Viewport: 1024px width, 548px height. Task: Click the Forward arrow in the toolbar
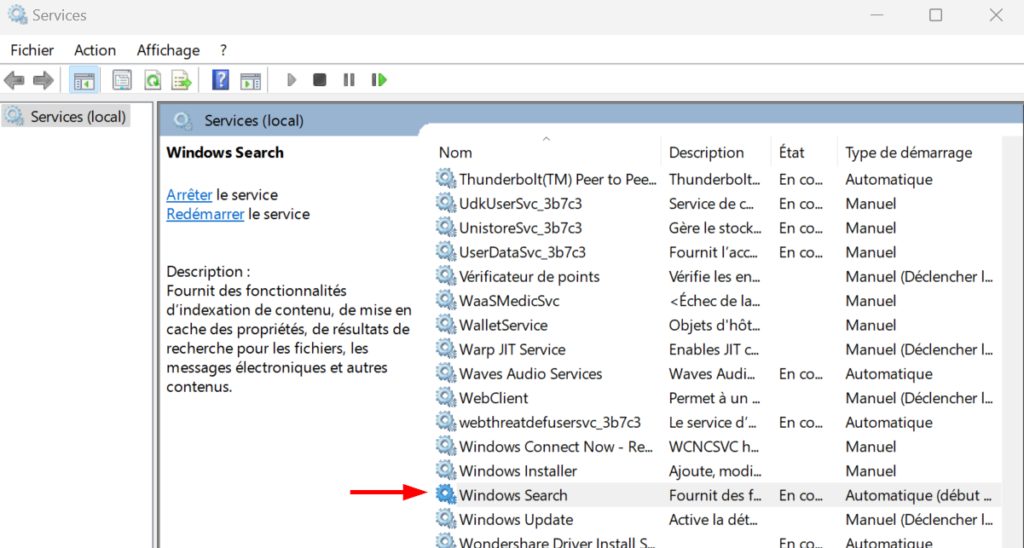click(x=43, y=80)
